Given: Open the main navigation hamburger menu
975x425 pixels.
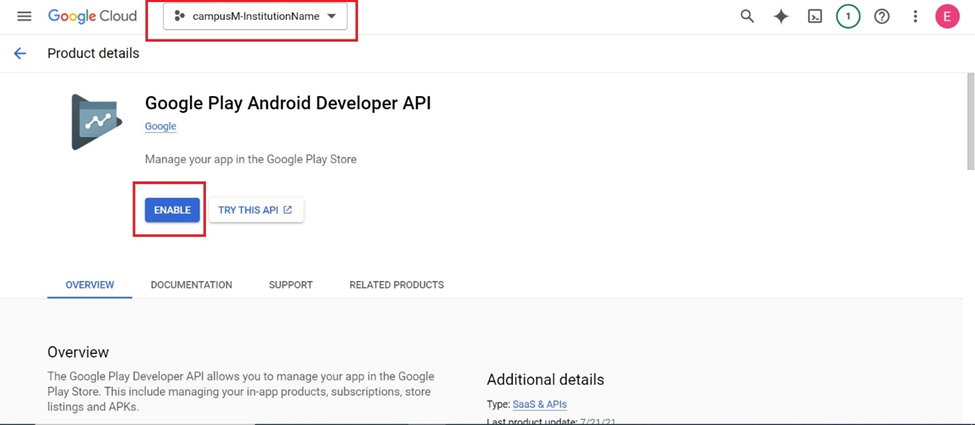Looking at the screenshot, I should (x=24, y=17).
